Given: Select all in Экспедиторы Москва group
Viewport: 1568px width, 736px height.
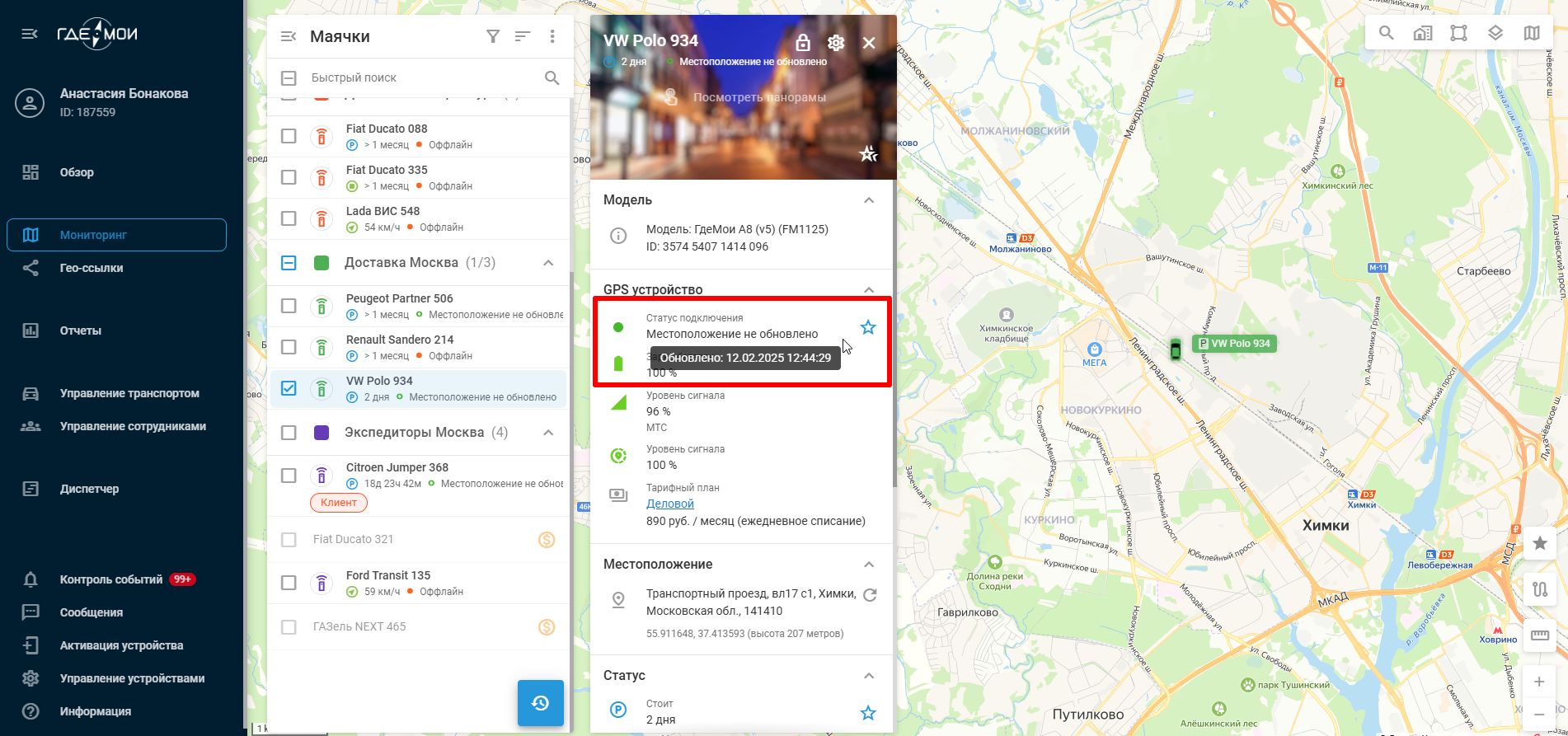Looking at the screenshot, I should (x=289, y=433).
